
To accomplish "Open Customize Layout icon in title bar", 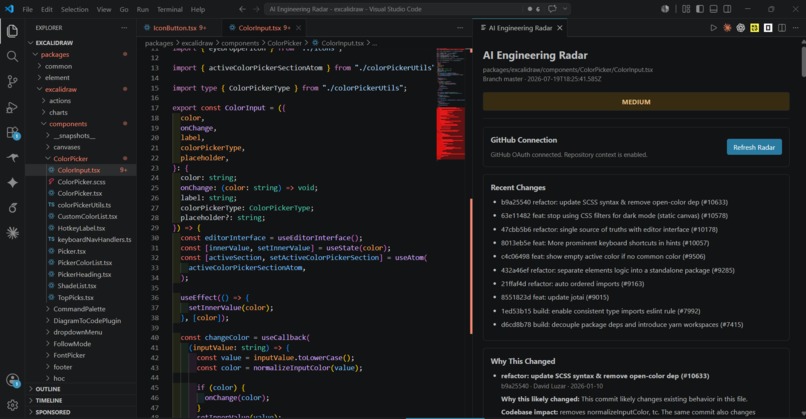I will click(x=686, y=9).
